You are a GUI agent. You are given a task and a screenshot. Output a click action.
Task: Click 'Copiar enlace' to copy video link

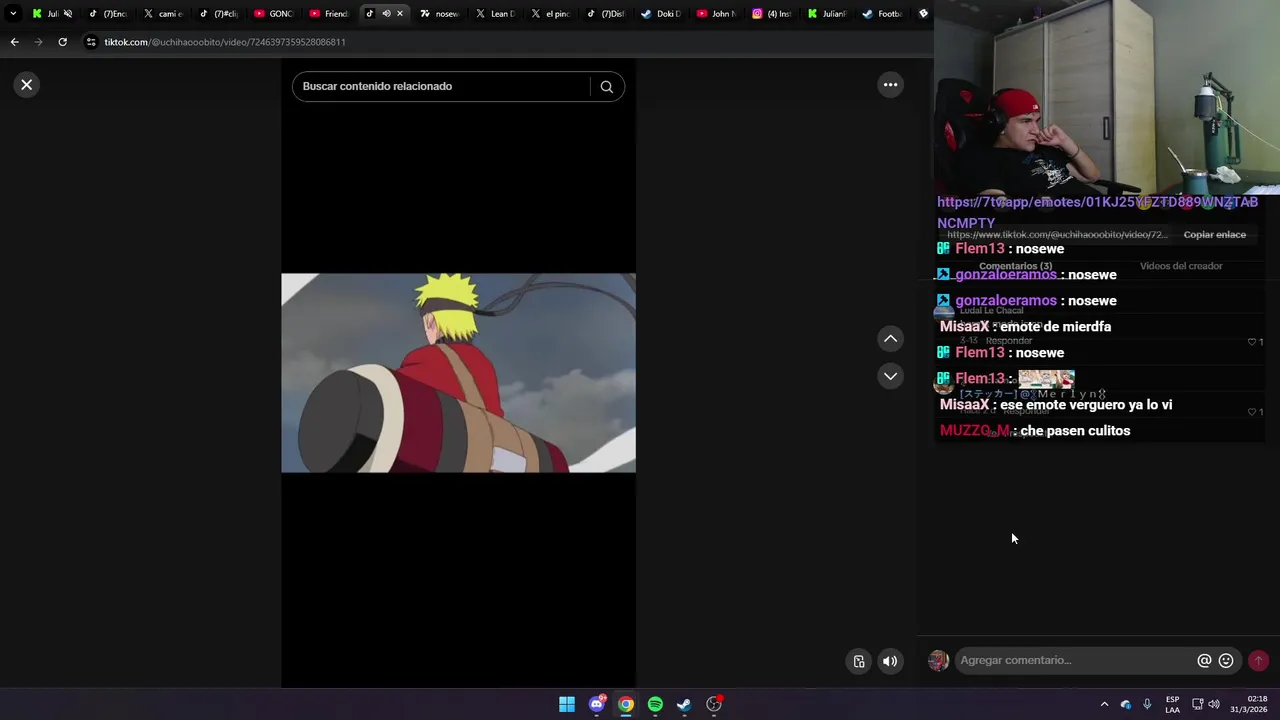1214,235
